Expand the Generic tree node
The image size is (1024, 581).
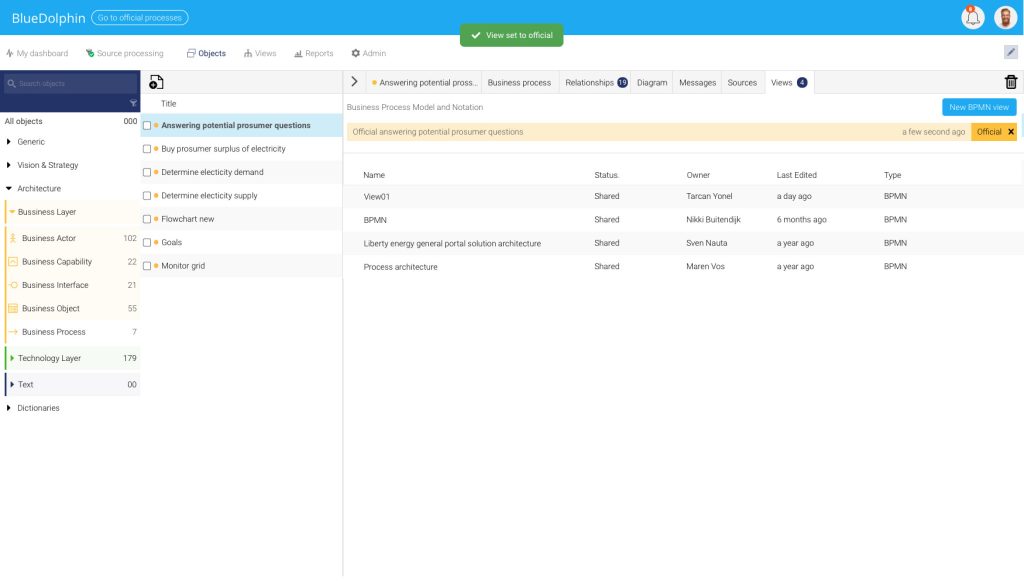(x=8, y=142)
